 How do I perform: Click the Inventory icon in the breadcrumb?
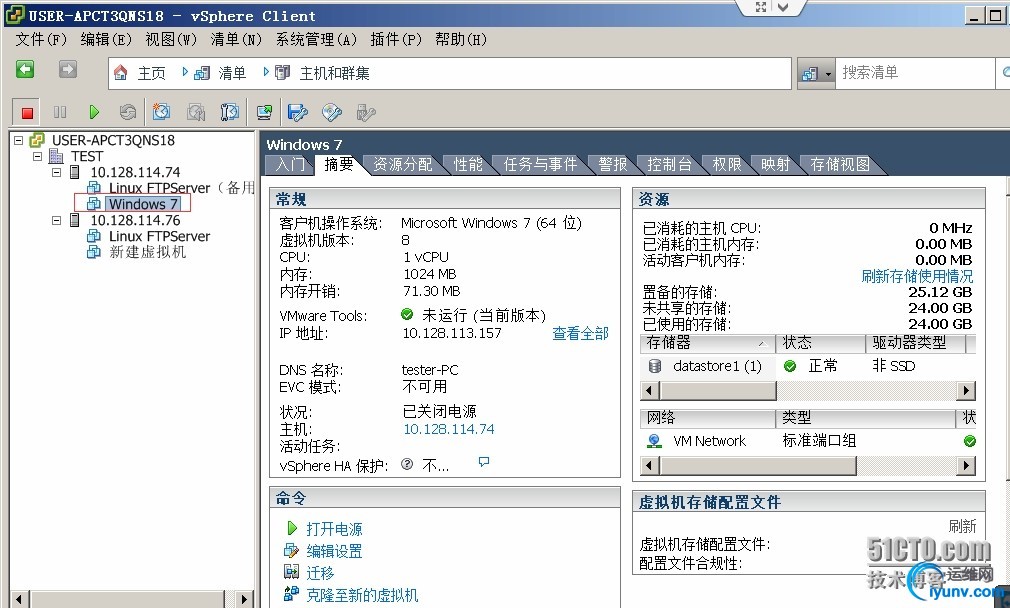click(x=202, y=73)
